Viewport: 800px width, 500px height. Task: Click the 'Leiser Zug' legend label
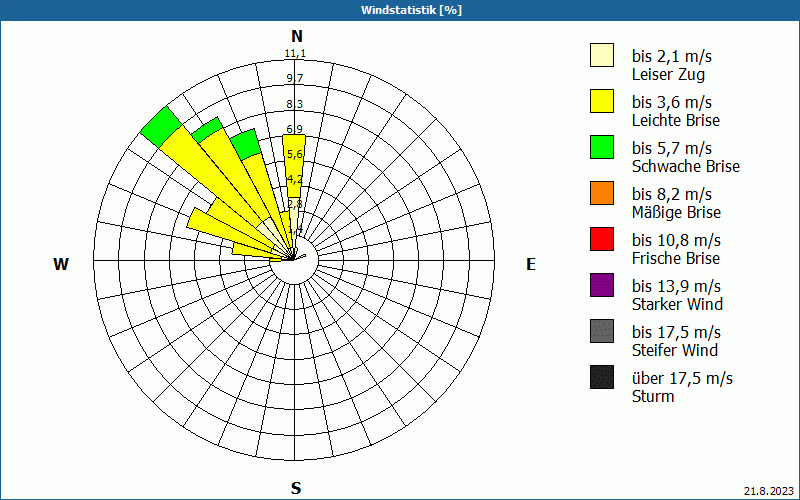point(668,74)
